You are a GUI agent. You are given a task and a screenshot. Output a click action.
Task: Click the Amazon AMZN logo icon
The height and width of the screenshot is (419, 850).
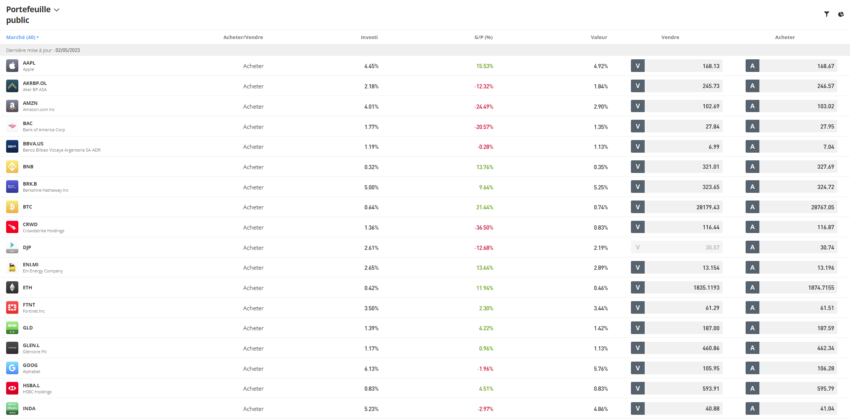(x=12, y=106)
